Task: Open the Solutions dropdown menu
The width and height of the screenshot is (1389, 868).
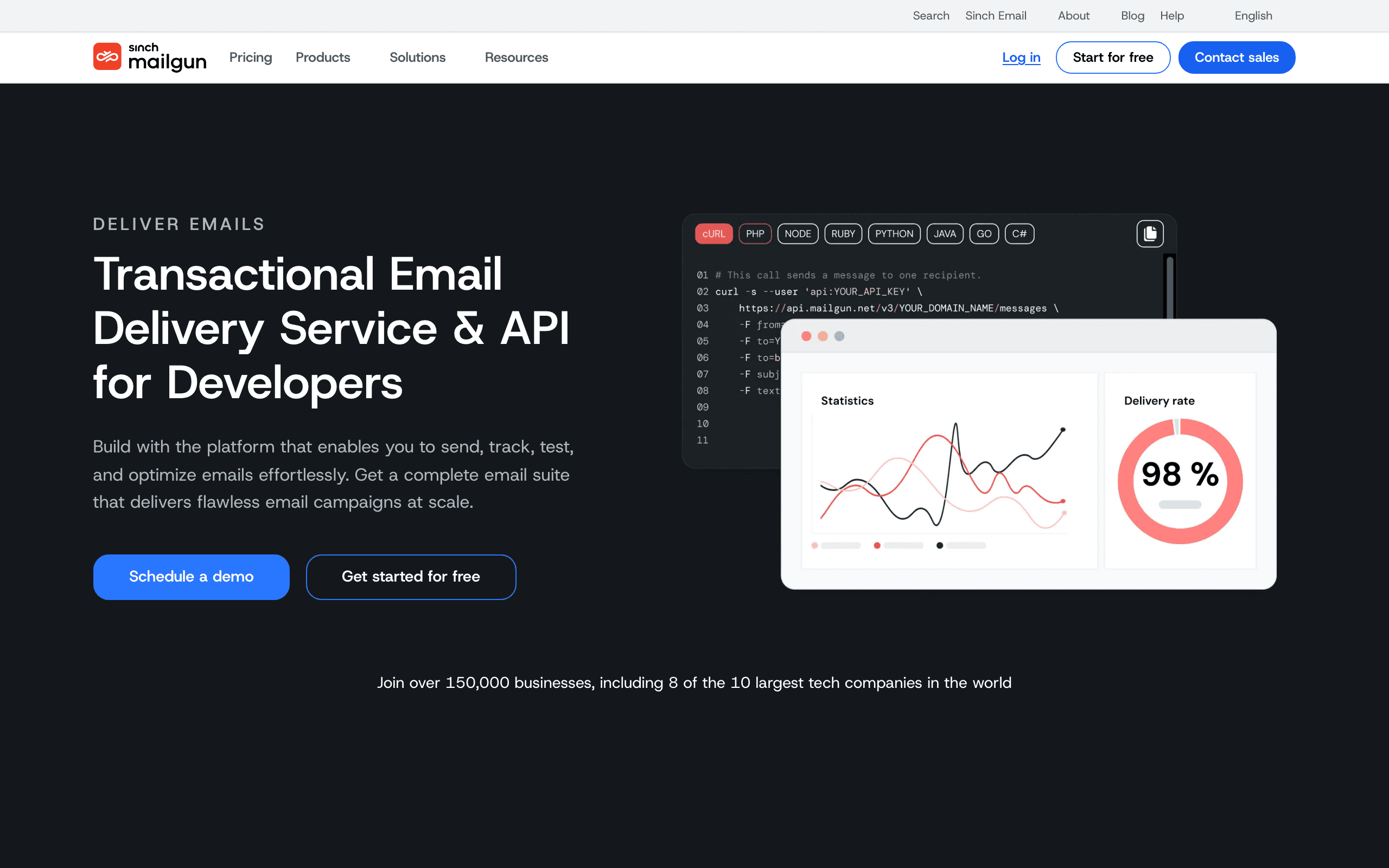Action: (417, 58)
